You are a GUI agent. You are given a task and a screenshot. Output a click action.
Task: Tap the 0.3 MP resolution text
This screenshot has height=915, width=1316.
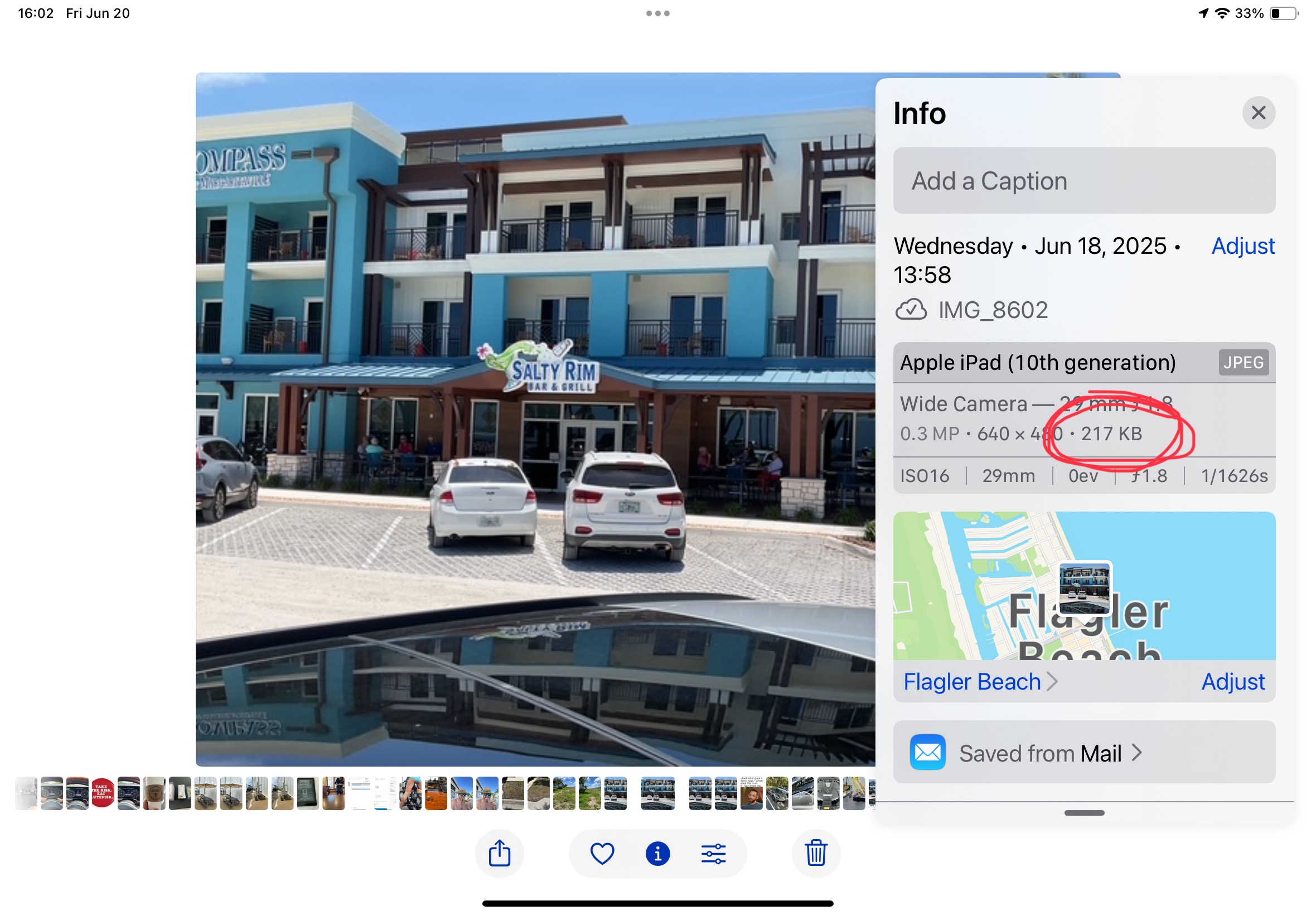pos(929,434)
